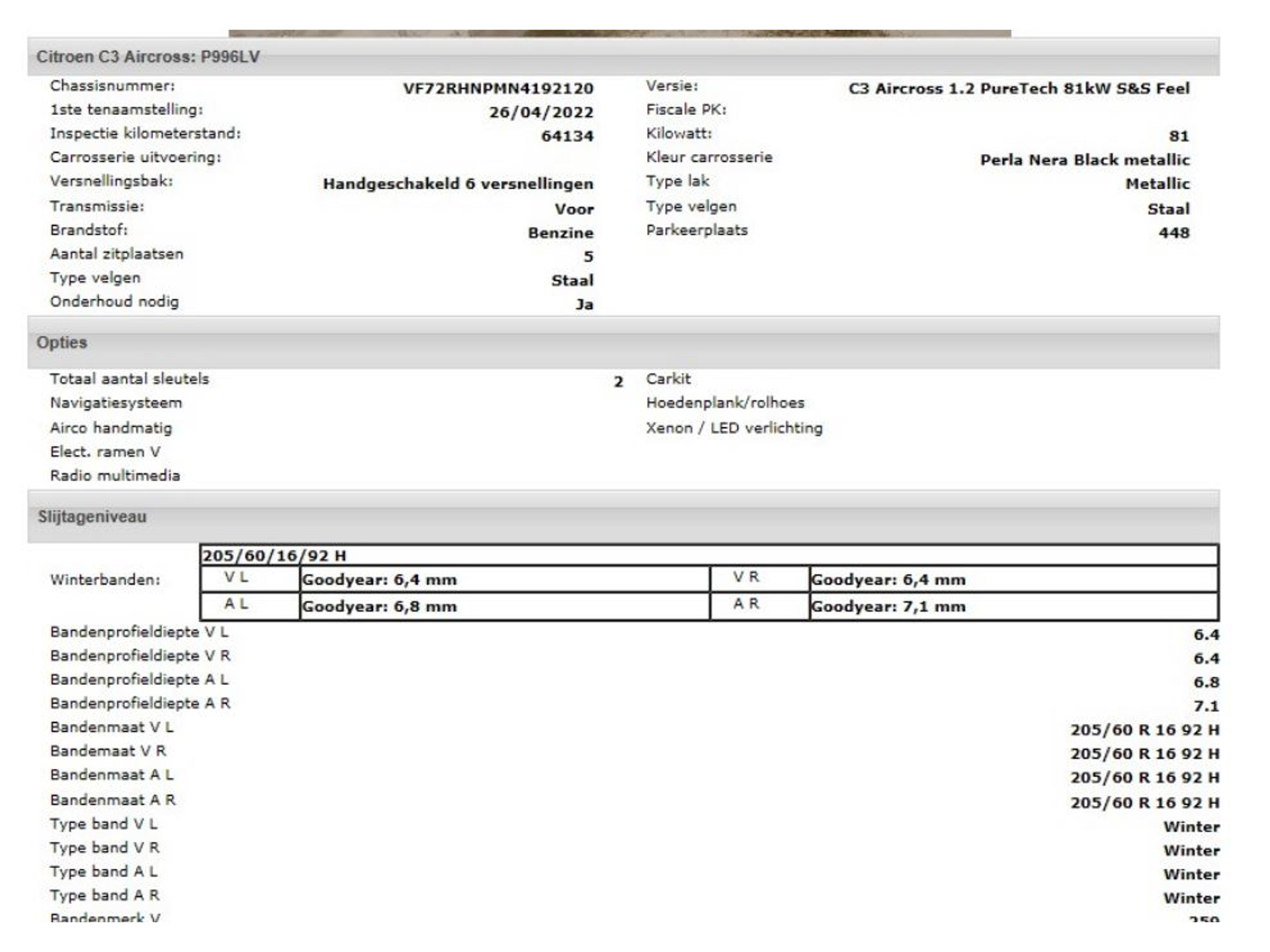Click the 'Elect. ramen V' option
Screen dimensions: 1270x952
(x=105, y=452)
